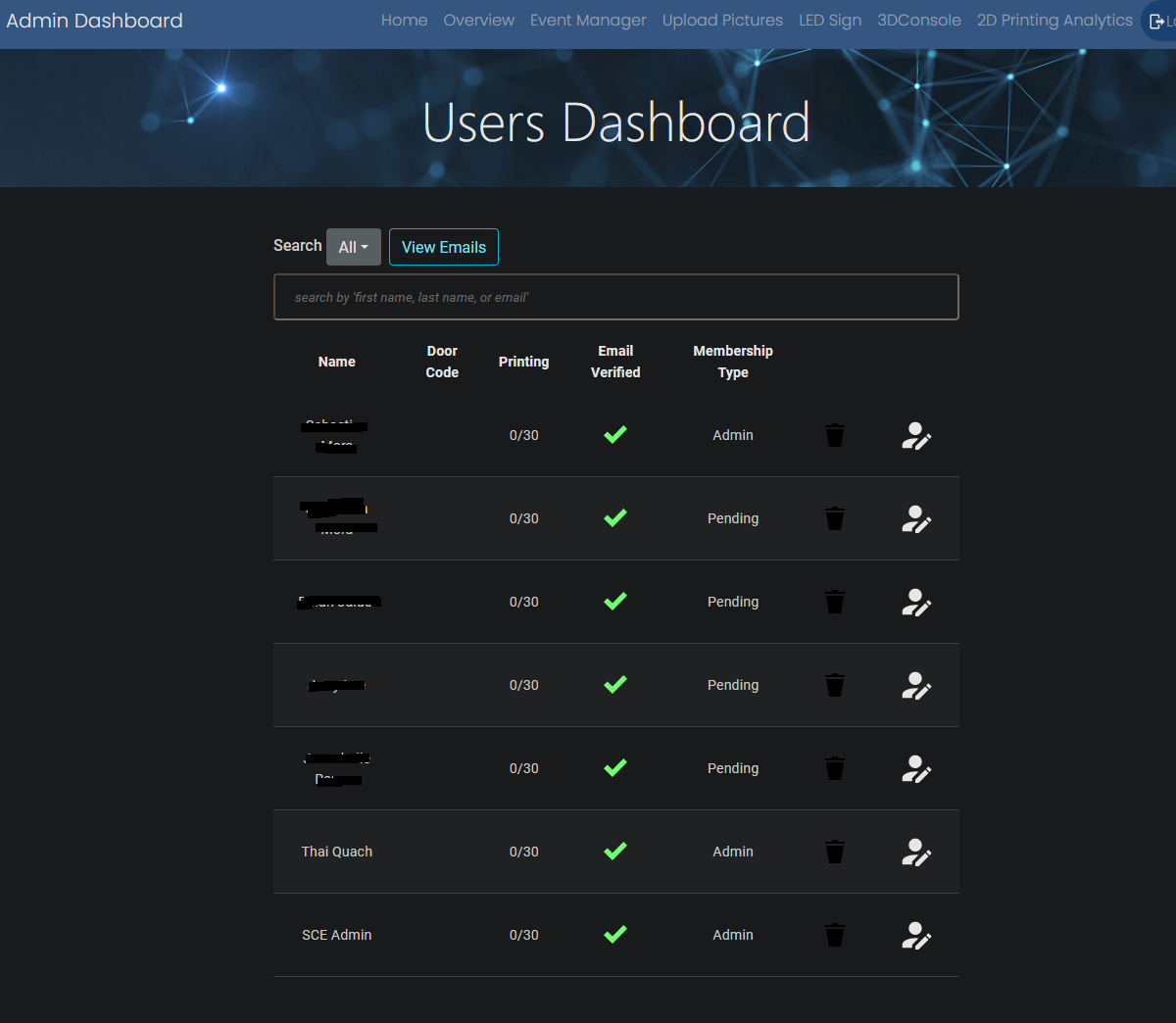Open 2D Printing Analytics page
The image size is (1176, 1023).
(x=1054, y=21)
